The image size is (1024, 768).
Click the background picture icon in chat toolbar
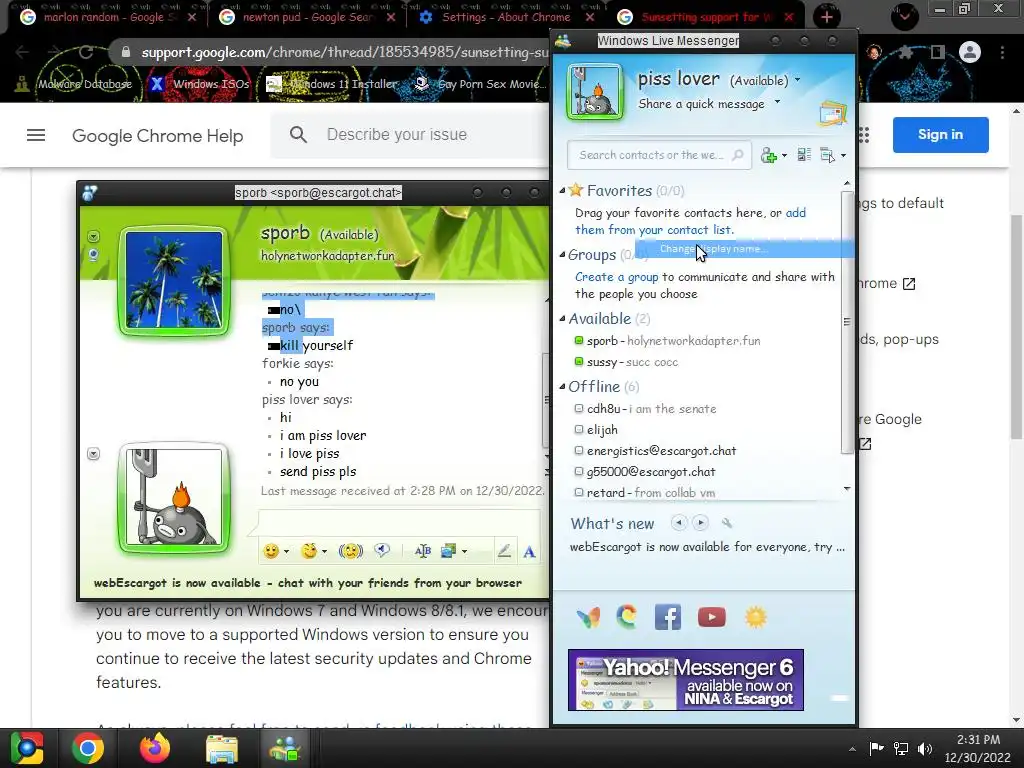(449, 551)
